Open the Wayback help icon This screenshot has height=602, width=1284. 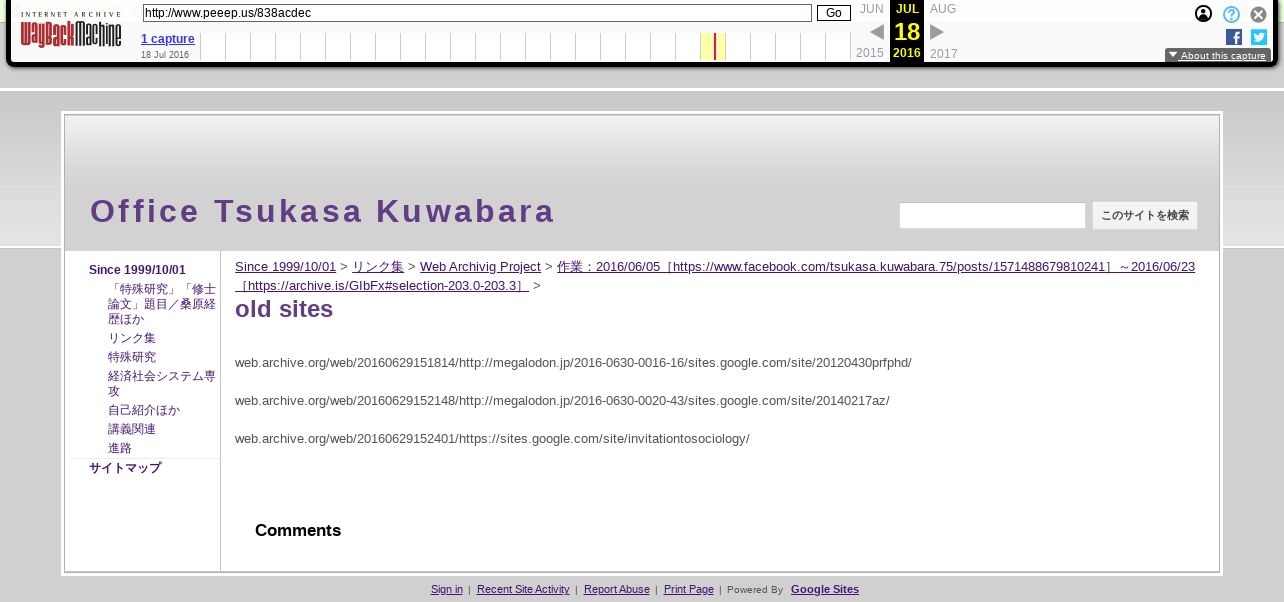coord(1231,14)
